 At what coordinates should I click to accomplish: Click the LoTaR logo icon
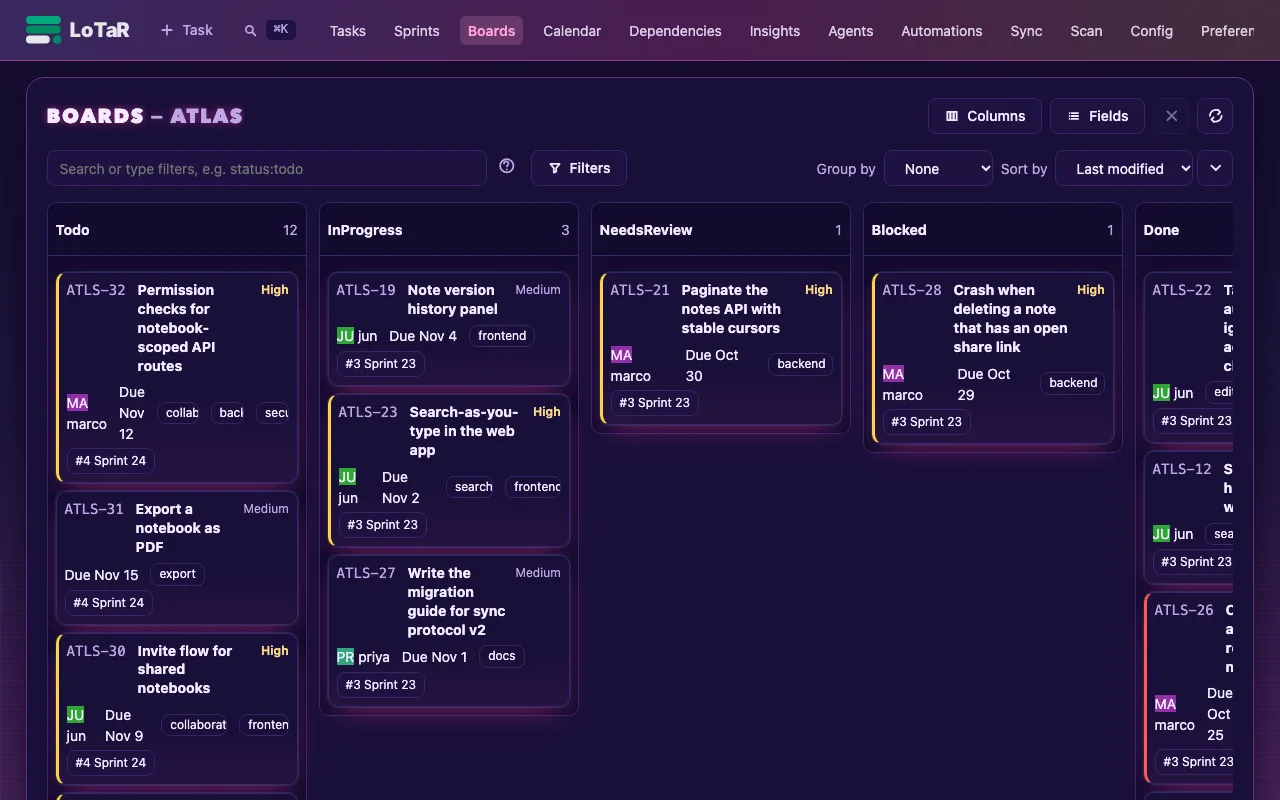[43, 30]
